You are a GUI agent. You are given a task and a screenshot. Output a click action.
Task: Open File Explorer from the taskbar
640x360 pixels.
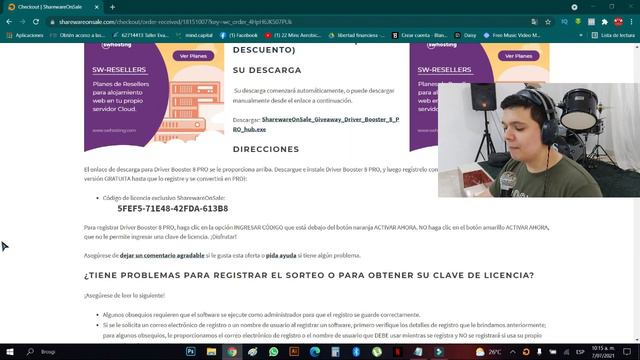[x=211, y=351]
